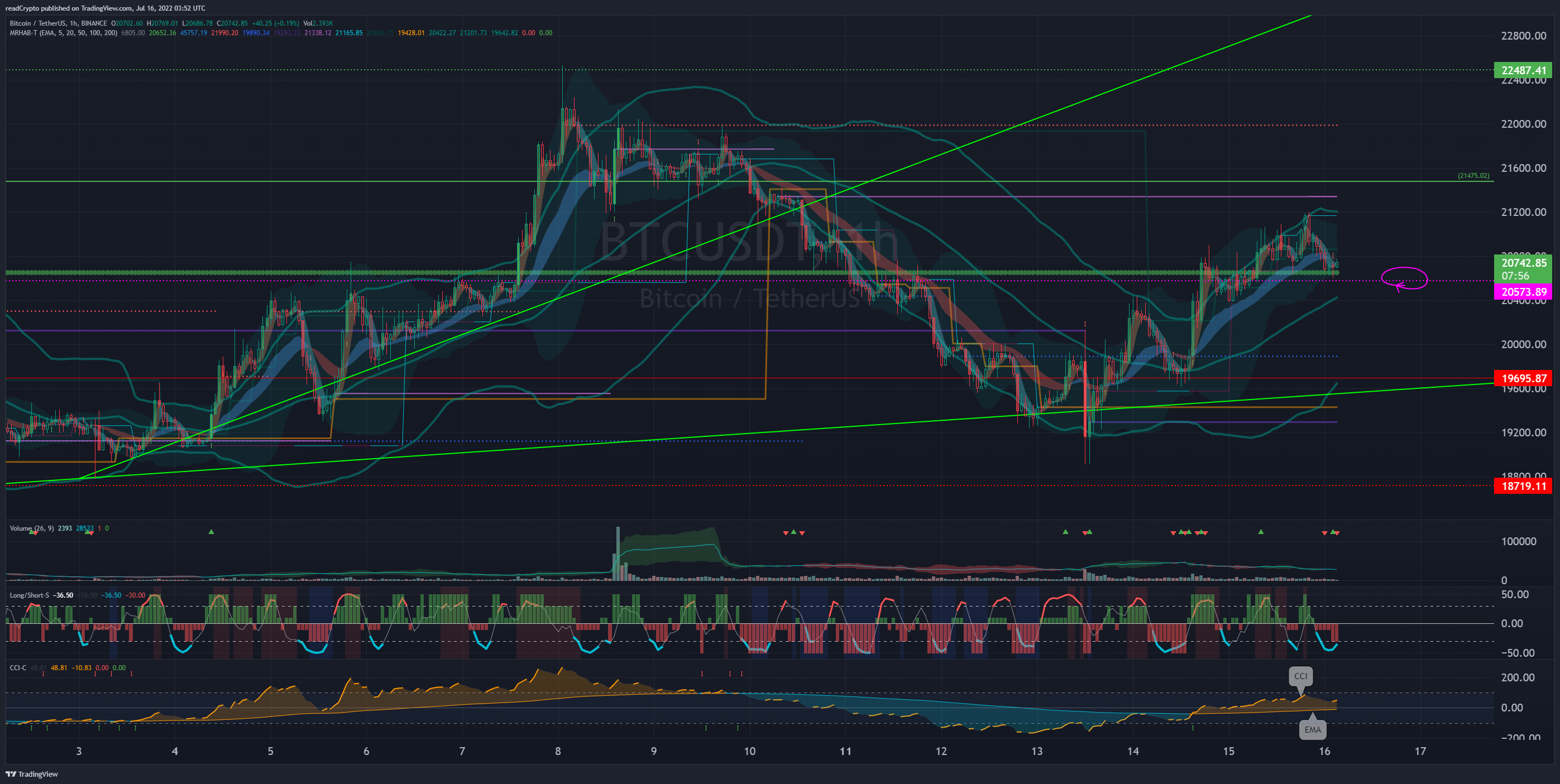
Task: Click the TradingView logo at bottom left
Action: [x=32, y=774]
